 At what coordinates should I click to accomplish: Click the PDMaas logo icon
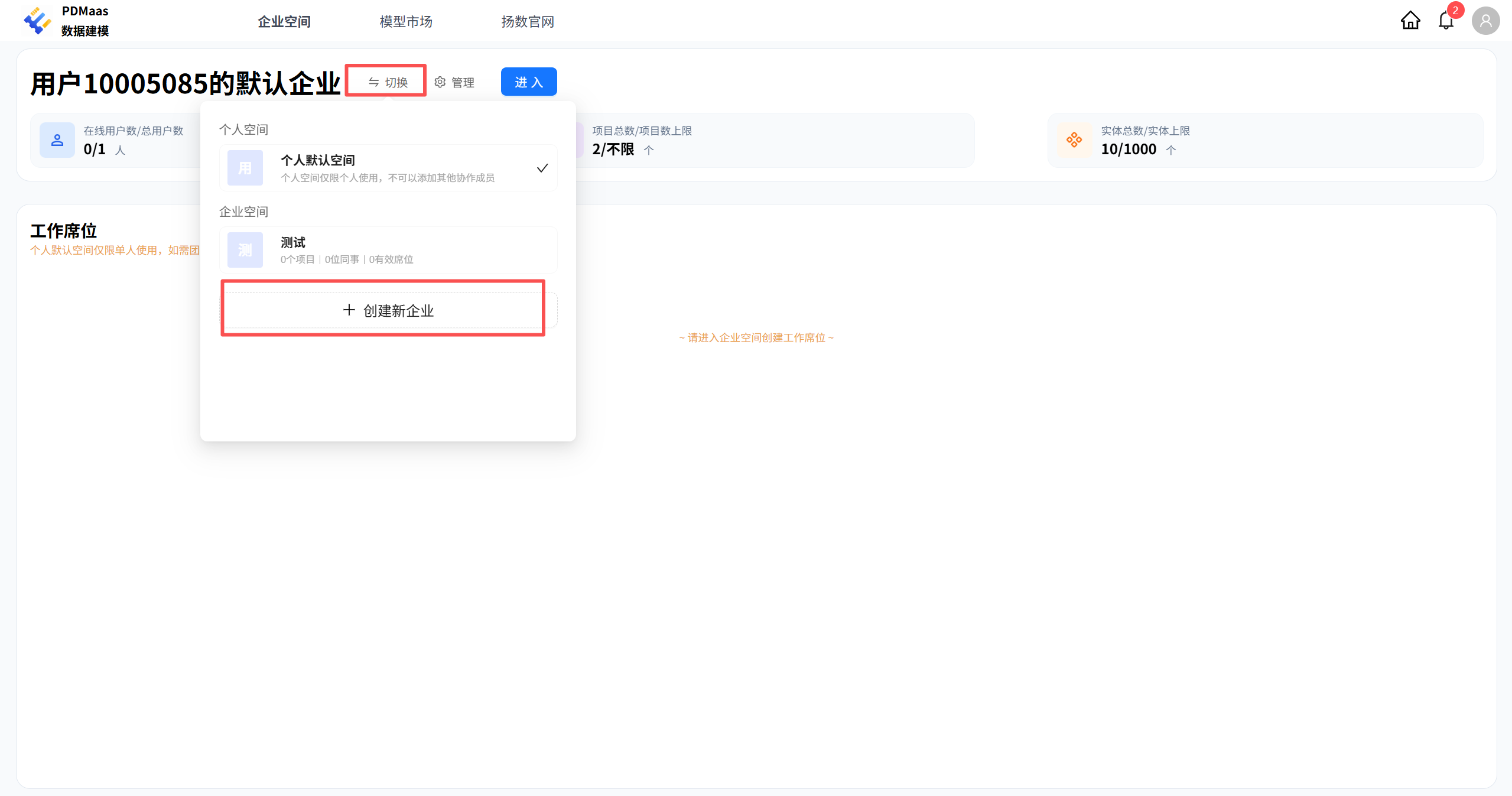point(37,21)
